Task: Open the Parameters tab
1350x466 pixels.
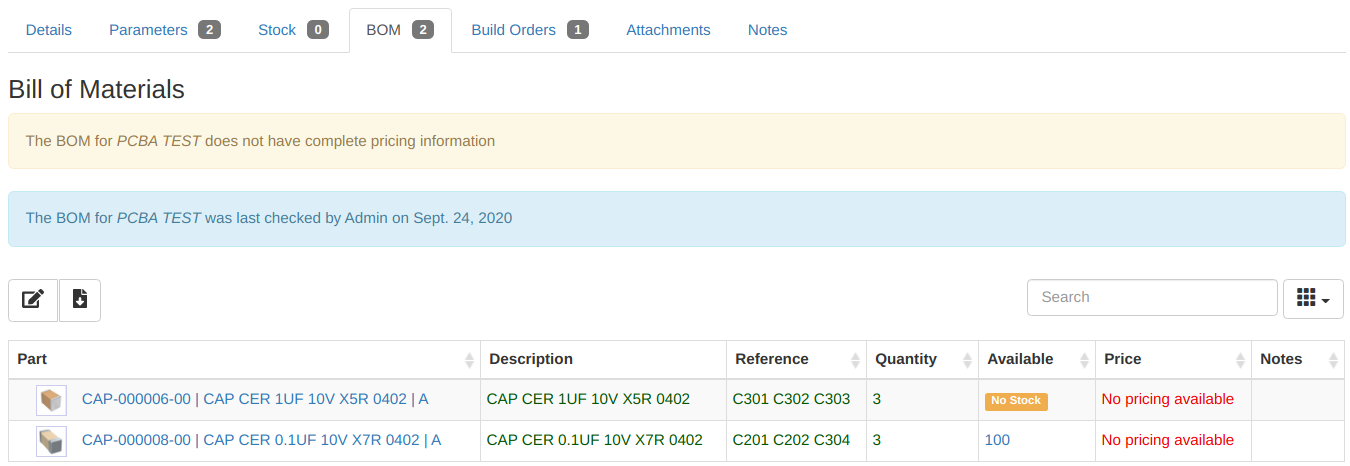Action: pos(163,30)
